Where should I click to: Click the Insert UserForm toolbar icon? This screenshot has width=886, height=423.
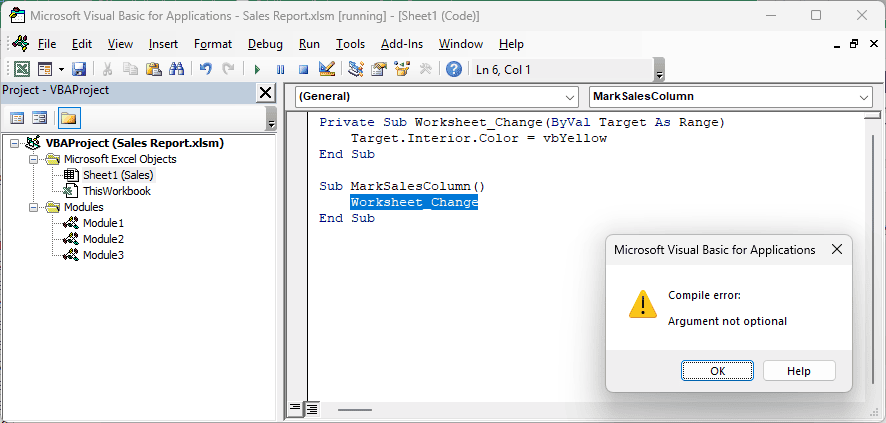[x=45, y=69]
